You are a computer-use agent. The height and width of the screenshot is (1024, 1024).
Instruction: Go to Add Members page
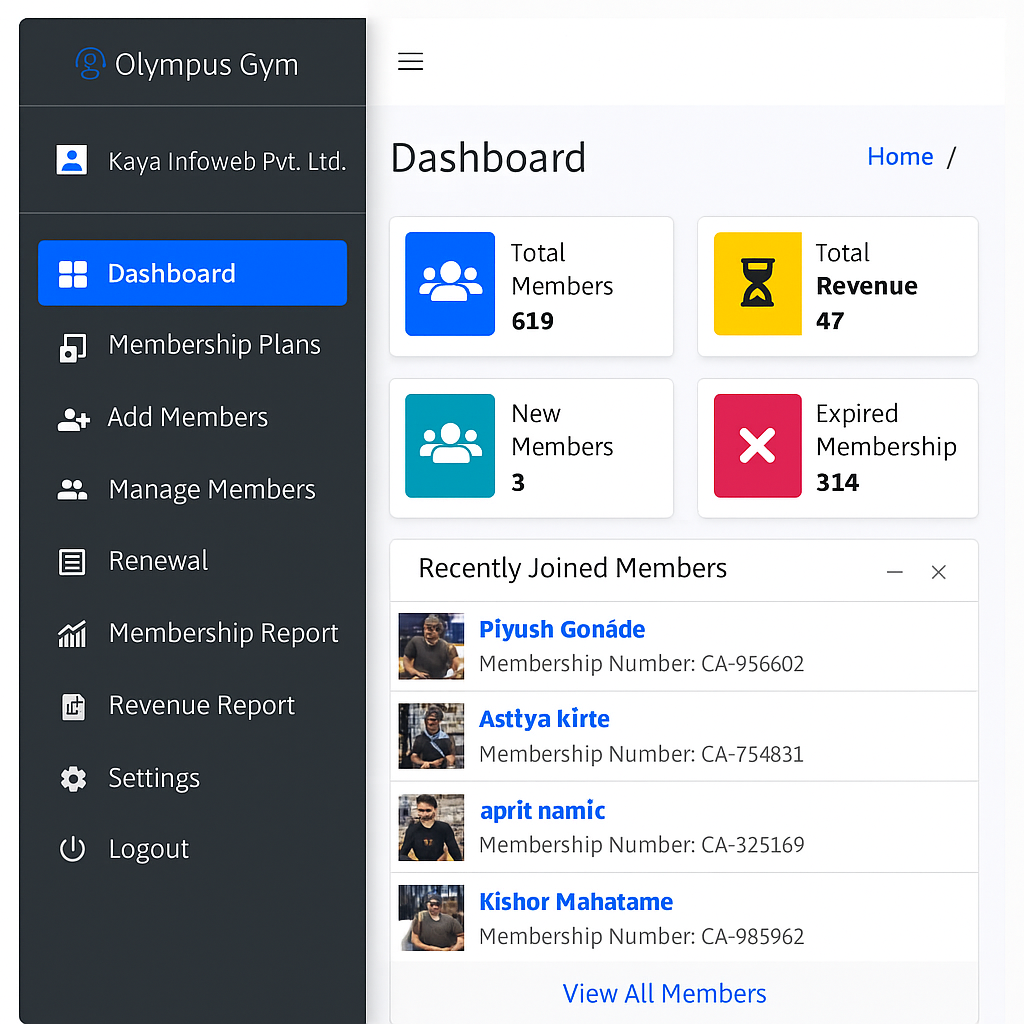pos(188,417)
